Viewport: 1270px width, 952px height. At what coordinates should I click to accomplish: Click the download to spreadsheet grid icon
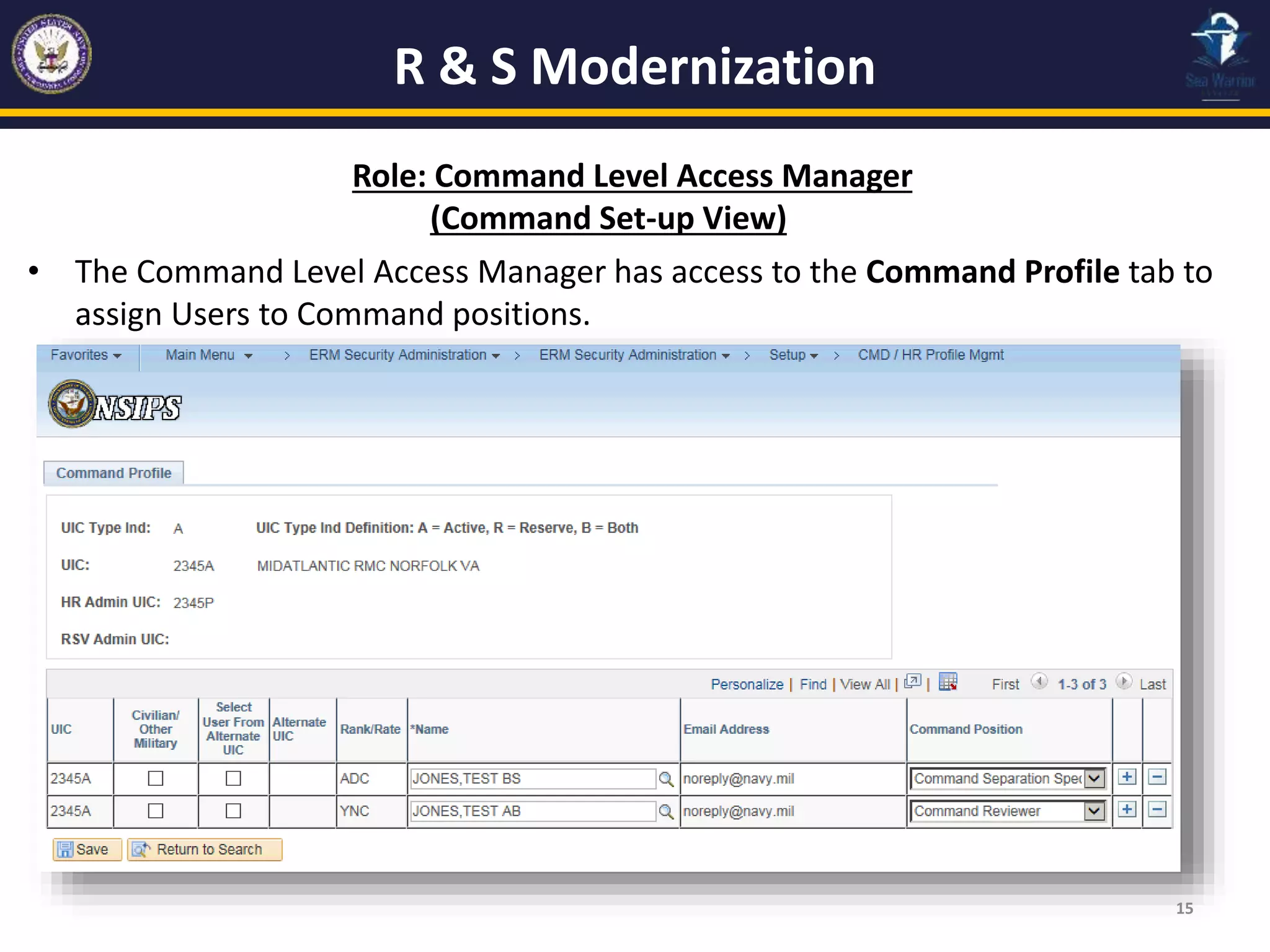(948, 682)
